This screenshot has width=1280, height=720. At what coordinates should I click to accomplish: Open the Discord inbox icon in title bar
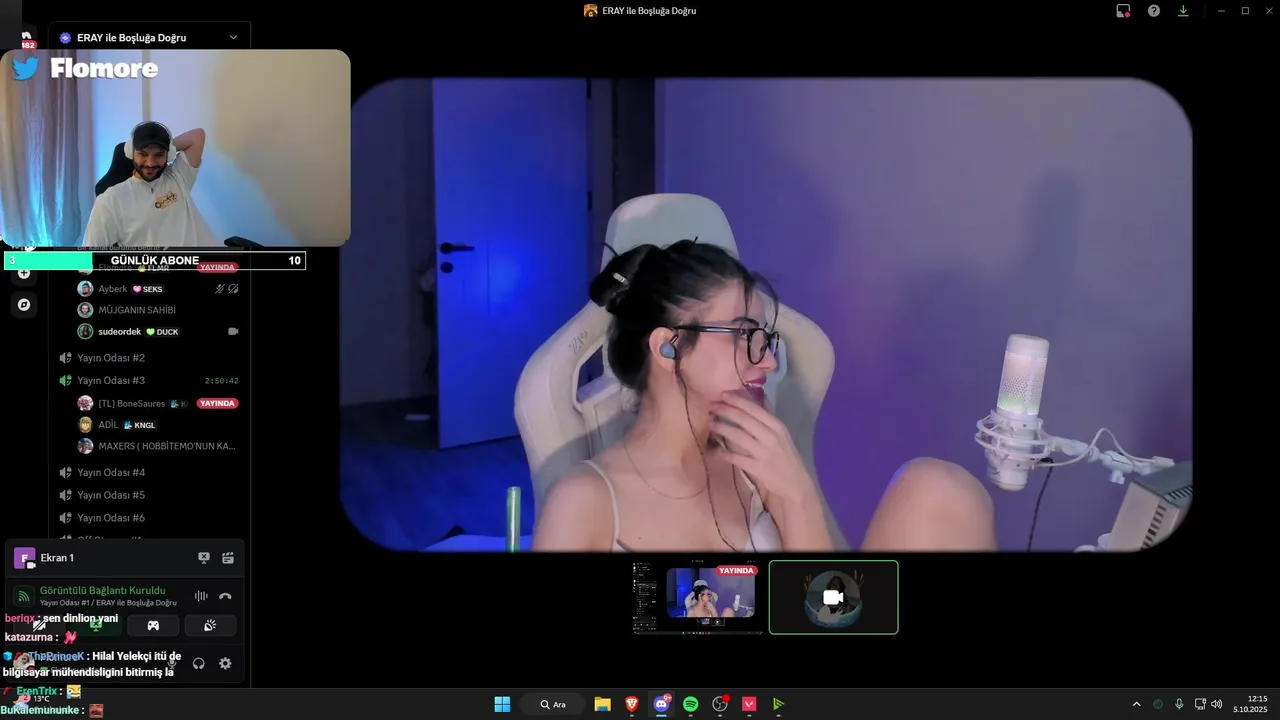click(1123, 11)
